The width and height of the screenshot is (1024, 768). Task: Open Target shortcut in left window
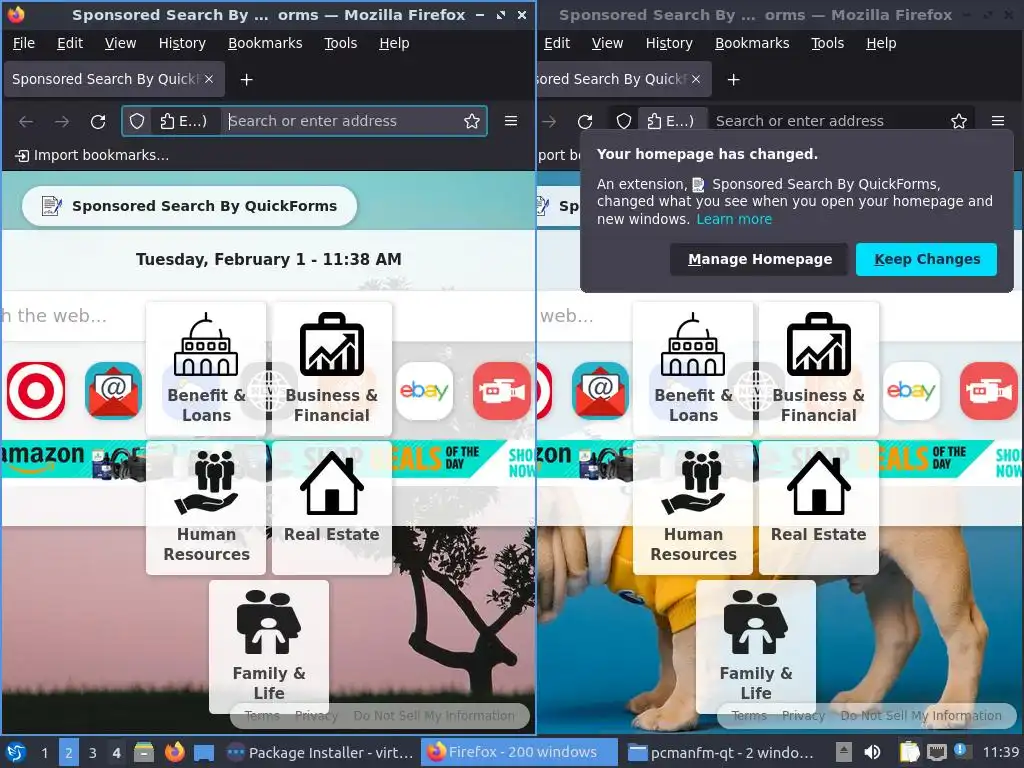(x=36, y=391)
